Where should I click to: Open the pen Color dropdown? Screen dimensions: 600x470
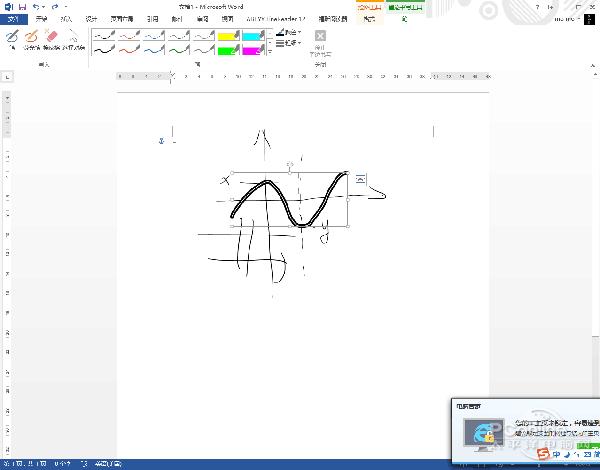coord(289,32)
